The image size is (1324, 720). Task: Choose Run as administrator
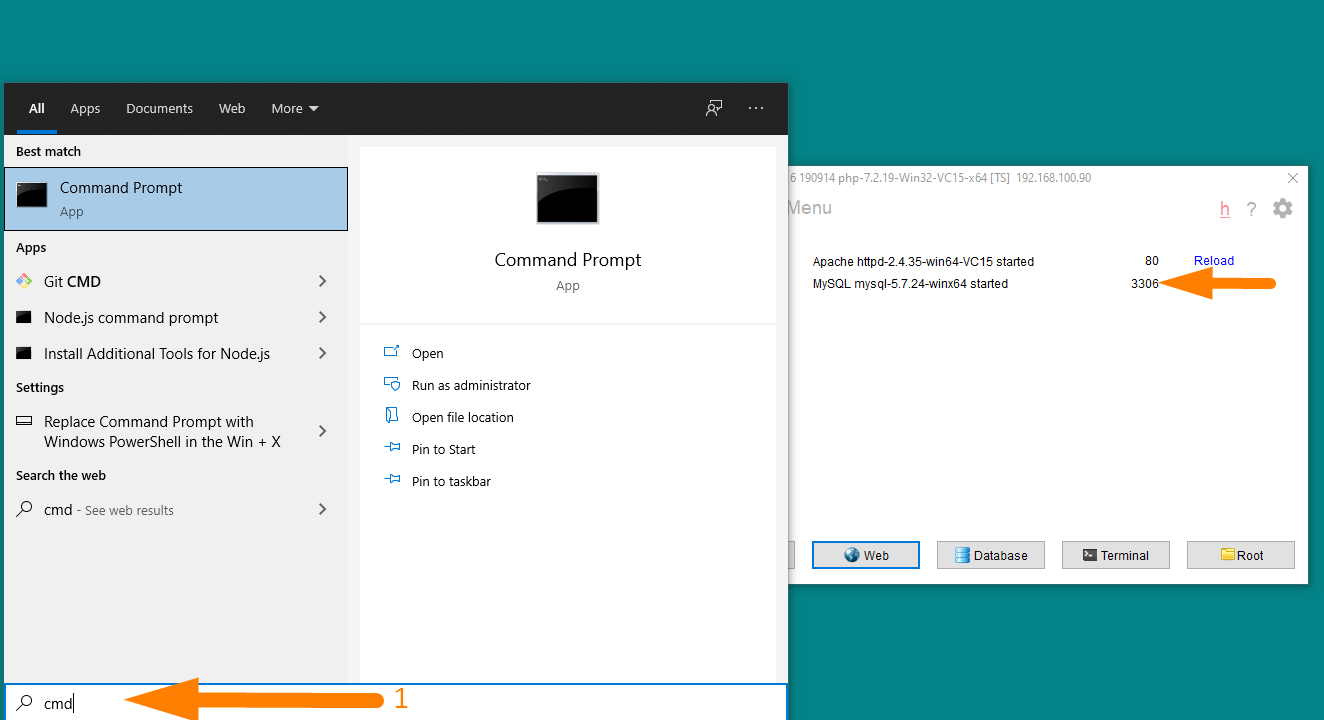pyautogui.click(x=471, y=385)
